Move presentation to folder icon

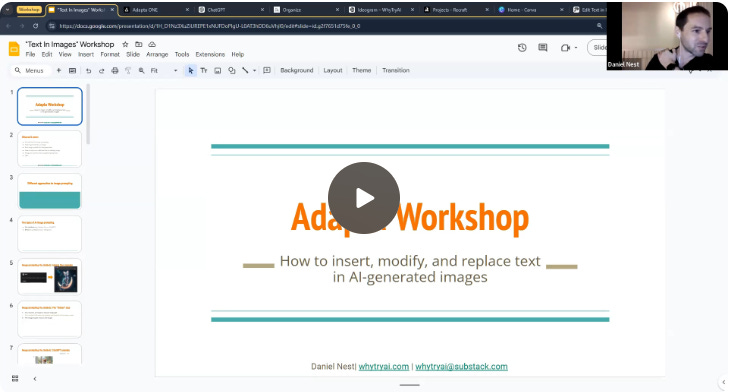(139, 44)
